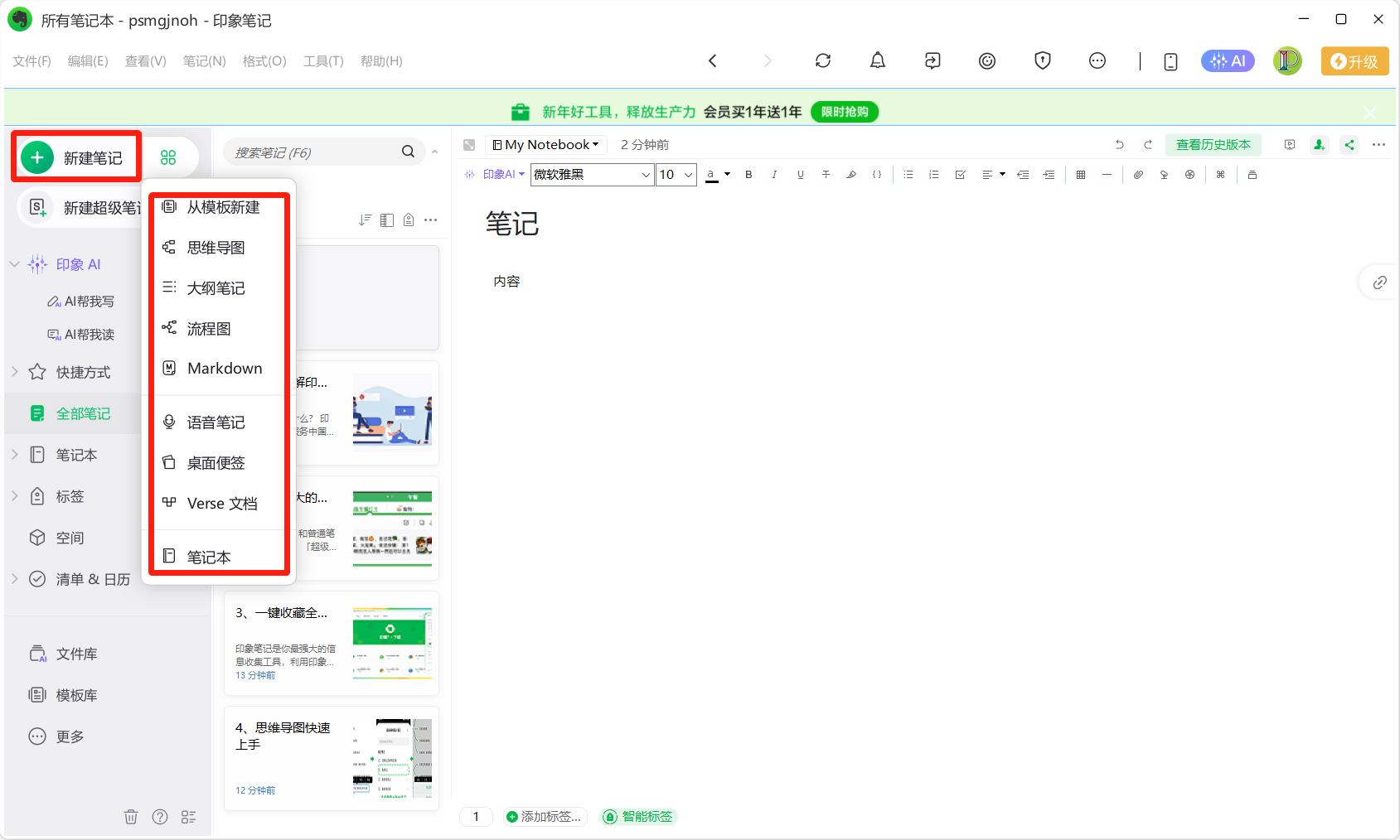1400x840 pixels.
Task: Click the shield security icon
Action: click(1043, 60)
